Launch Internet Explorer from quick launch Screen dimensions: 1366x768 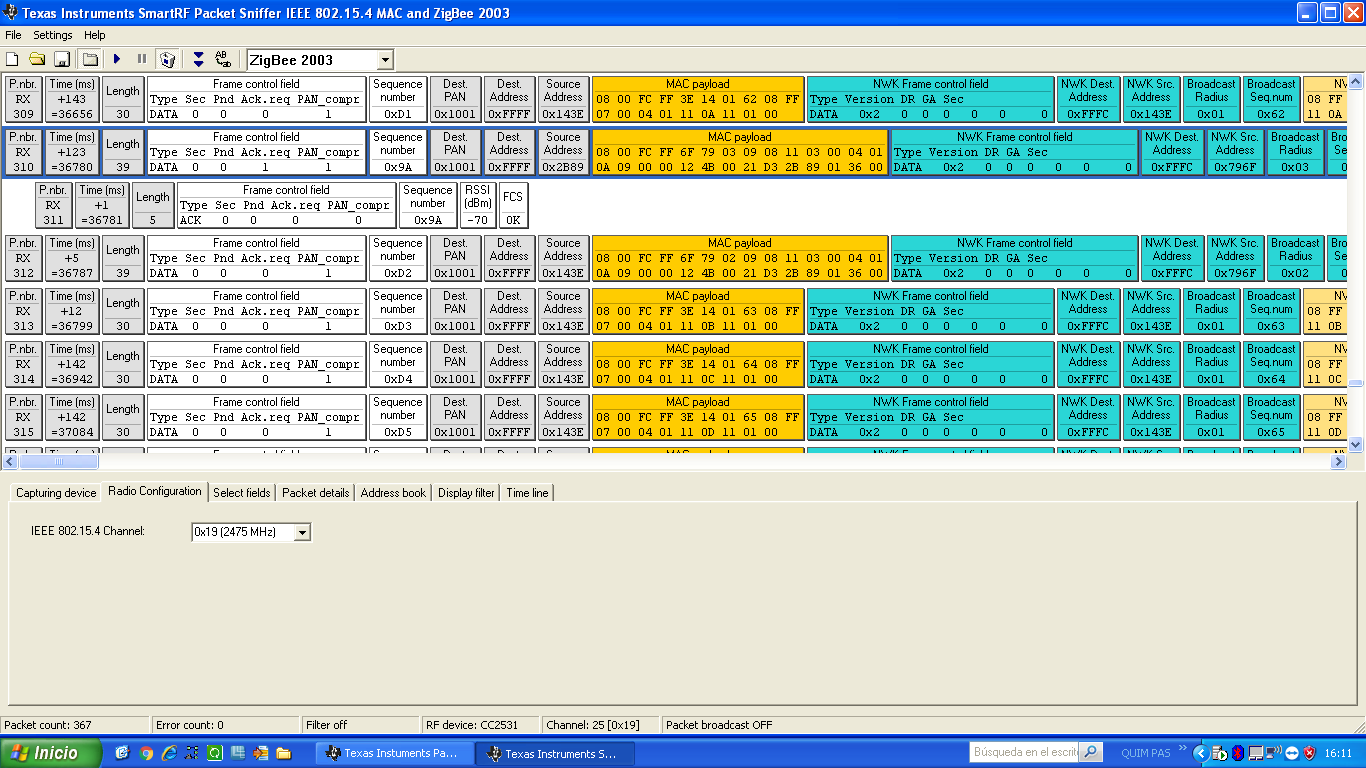click(x=169, y=753)
